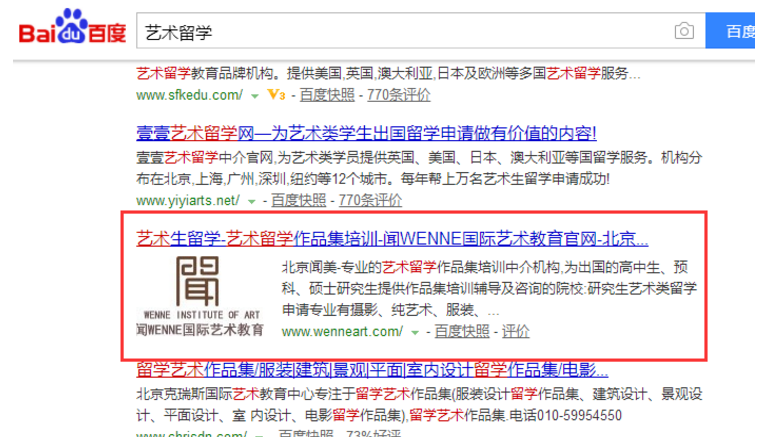This screenshot has width=757, height=437.
Task: Open 770条评价 next to yiyiarts.net
Action: (370, 200)
